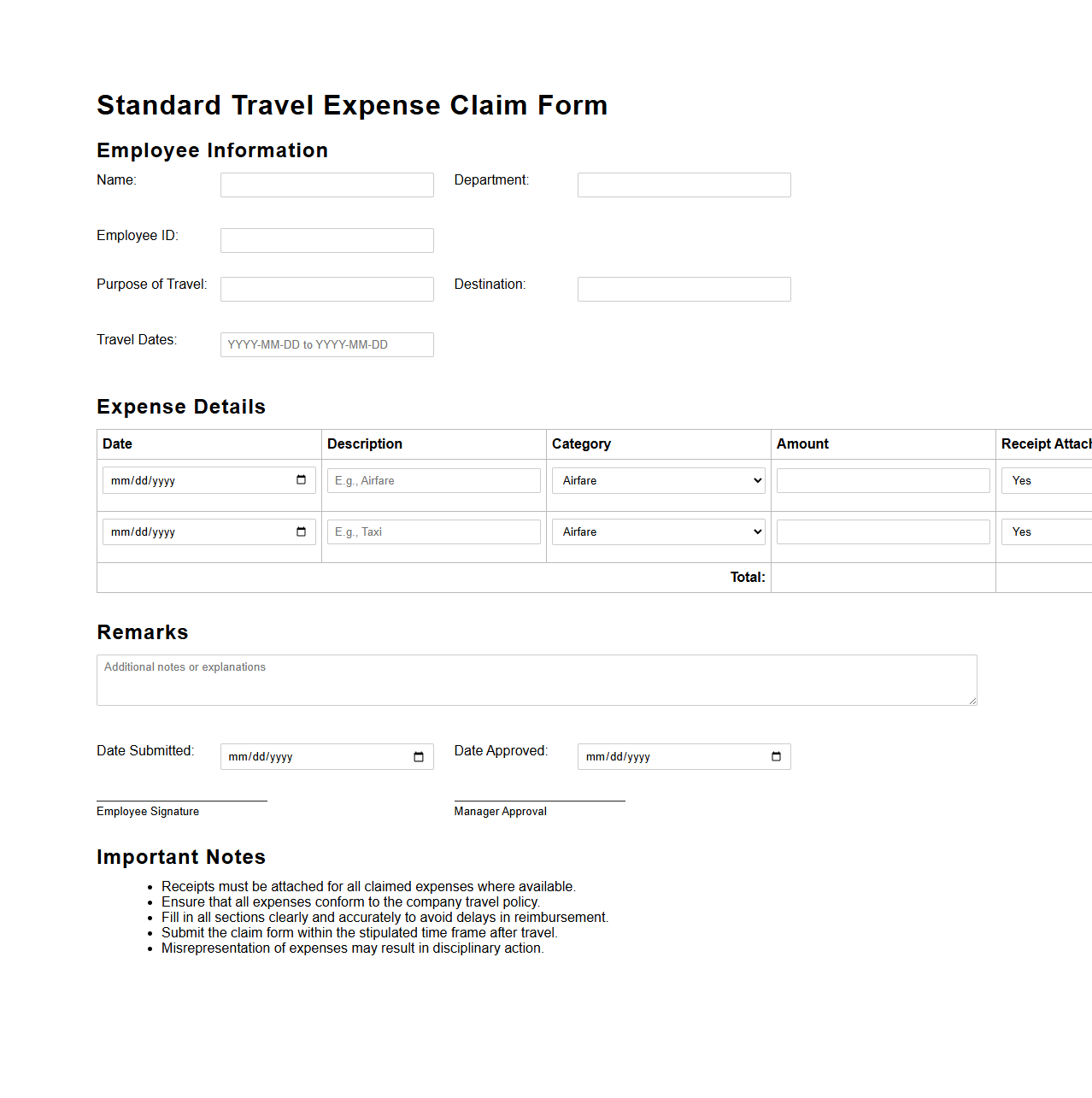The width and height of the screenshot is (1092, 1098).
Task: Click the Employee ID field
Action: pos(326,240)
